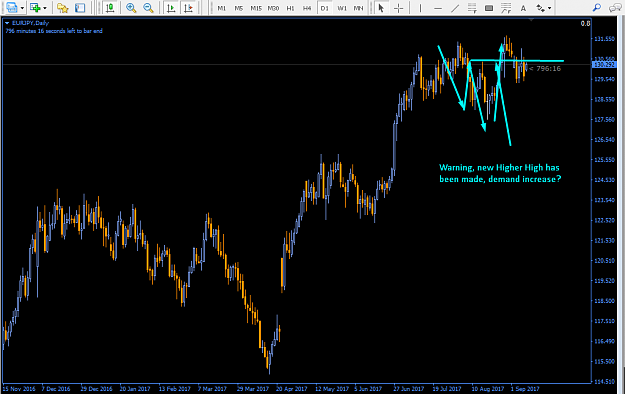
Task: Select the rectangle drawing tool
Action: [489, 8]
